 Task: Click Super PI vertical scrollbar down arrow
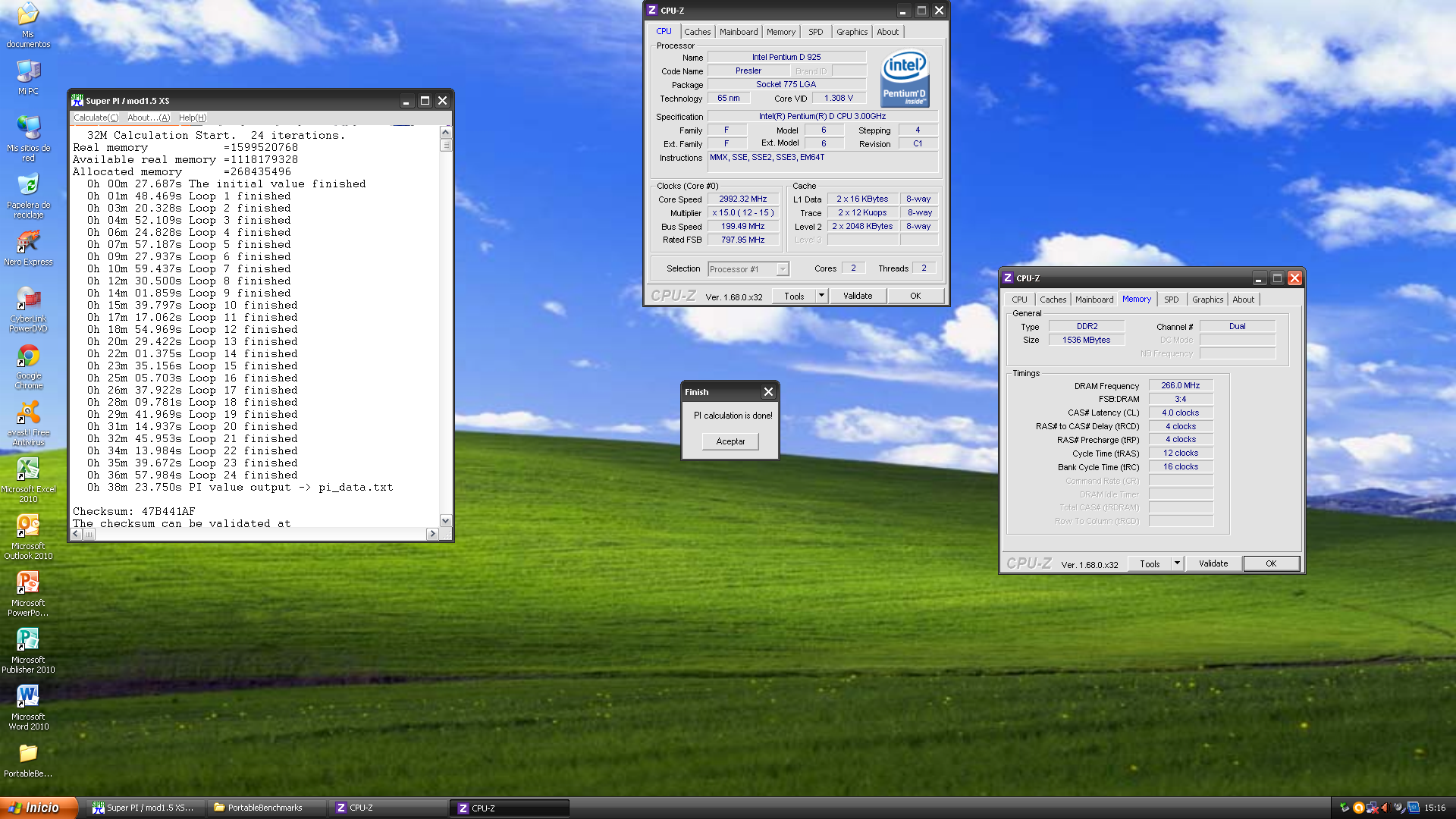pos(445,521)
